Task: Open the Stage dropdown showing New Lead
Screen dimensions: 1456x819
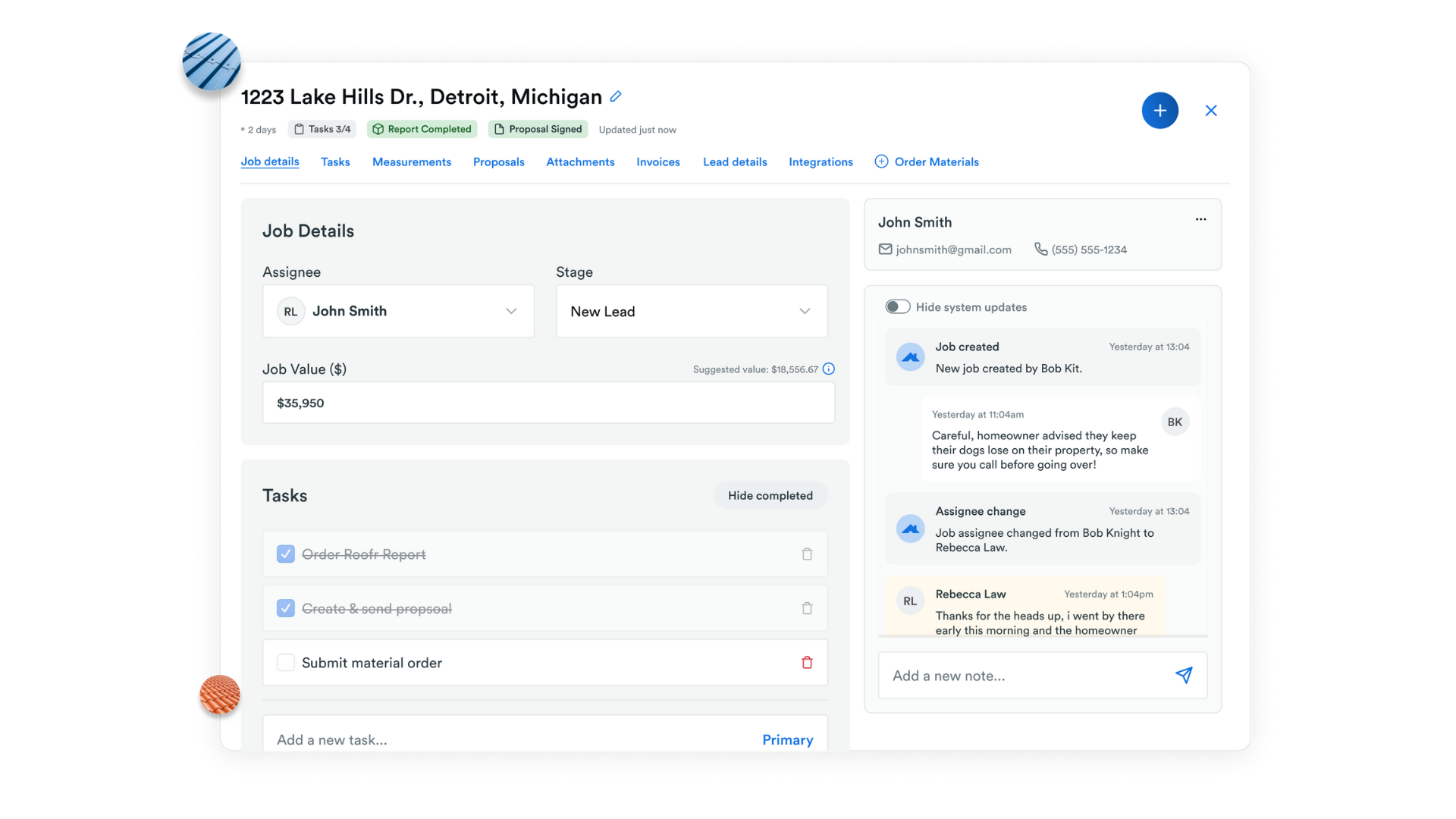Action: click(x=692, y=312)
